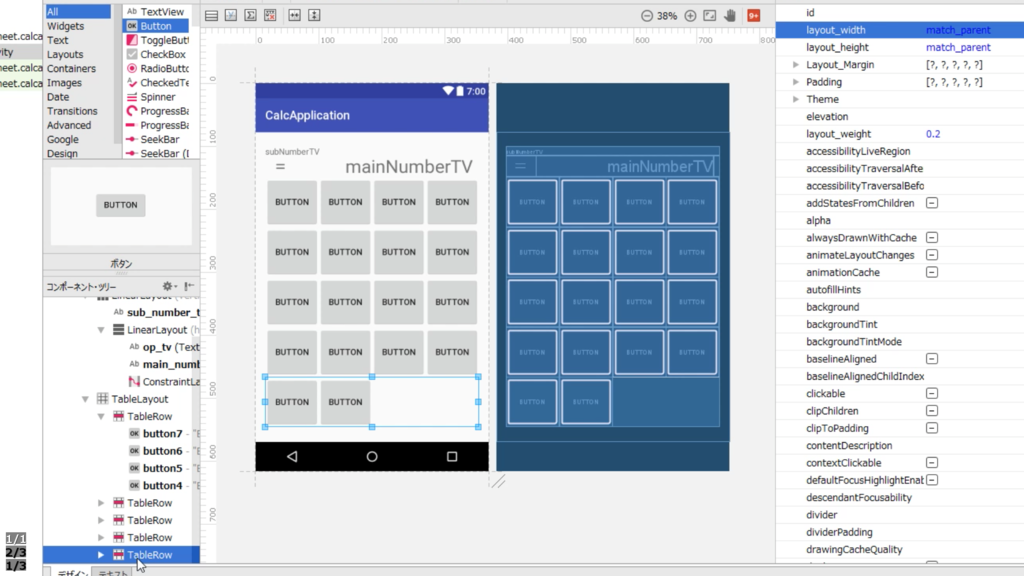1024x576 pixels.
Task: Collapse the TableRow containing button7
Action: point(101,416)
